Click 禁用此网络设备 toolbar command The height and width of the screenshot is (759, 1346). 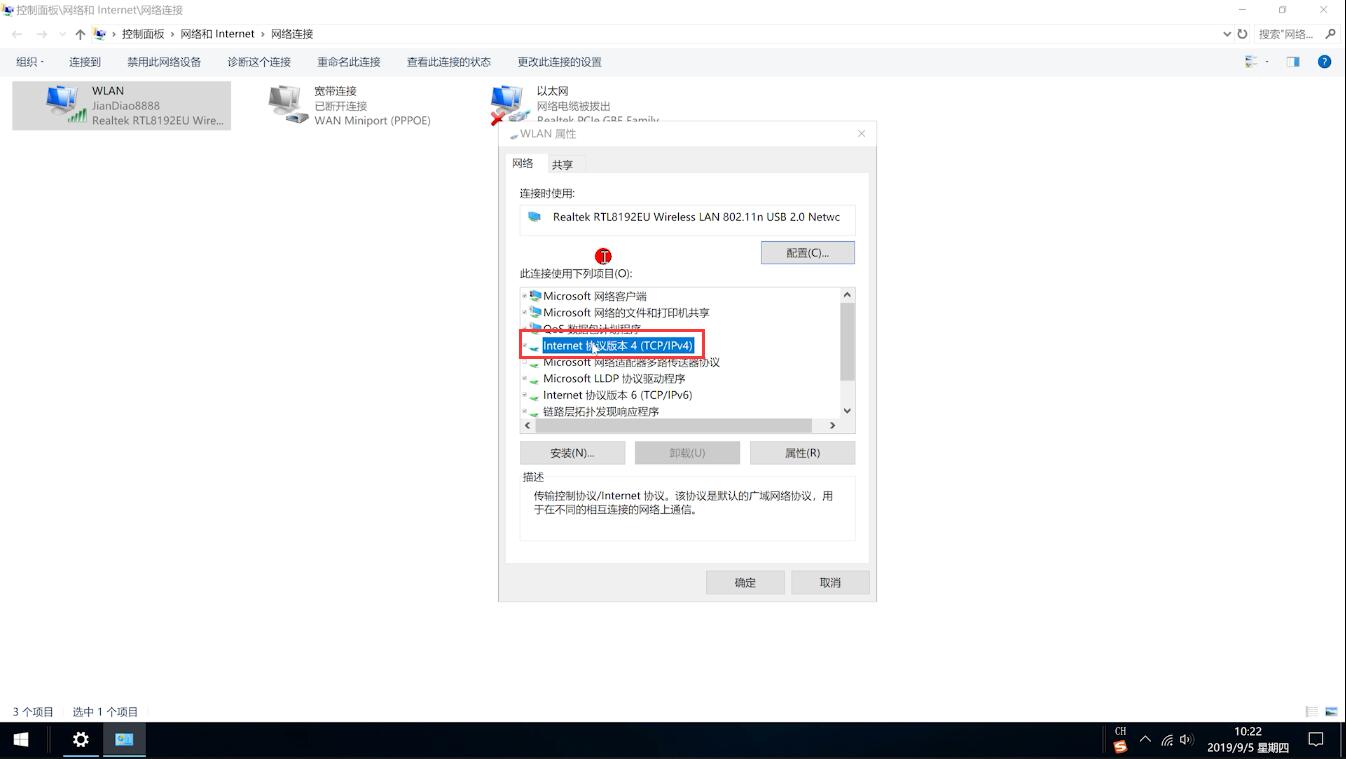(x=164, y=62)
